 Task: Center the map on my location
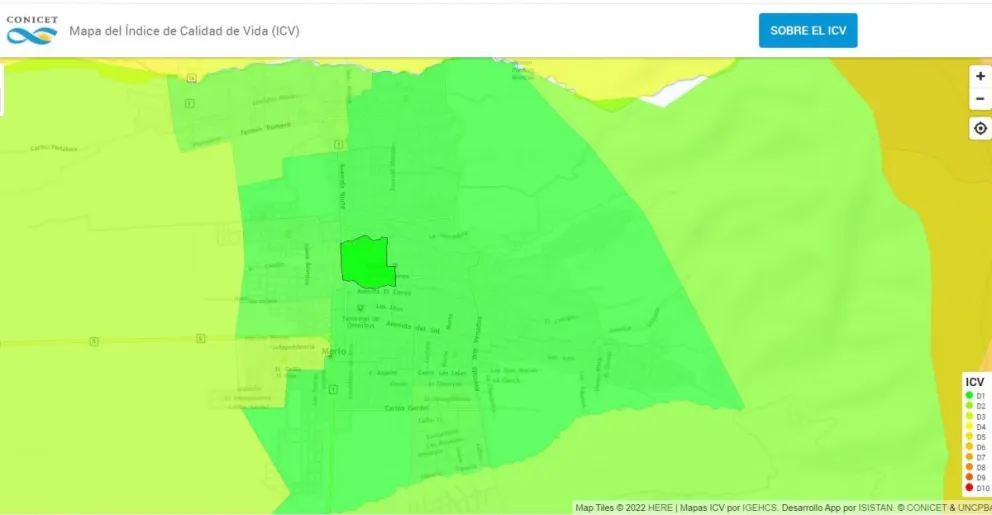pos(980,128)
